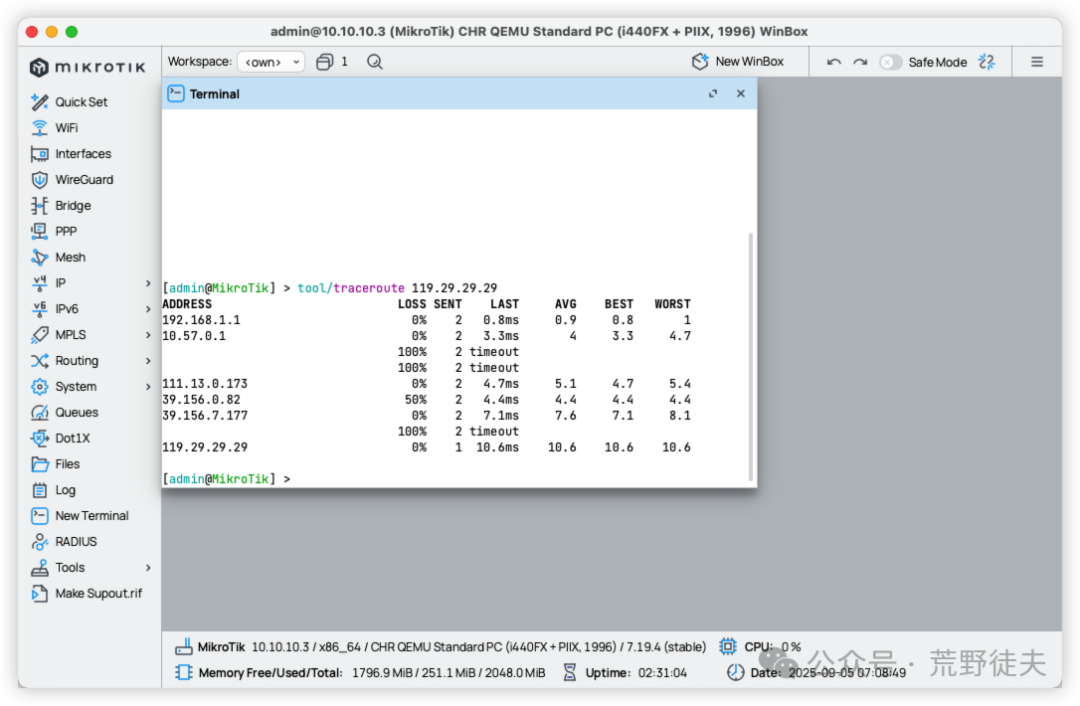Screen dimensions: 1080x706
Task: Click the Memory status icon
Action: [183, 672]
